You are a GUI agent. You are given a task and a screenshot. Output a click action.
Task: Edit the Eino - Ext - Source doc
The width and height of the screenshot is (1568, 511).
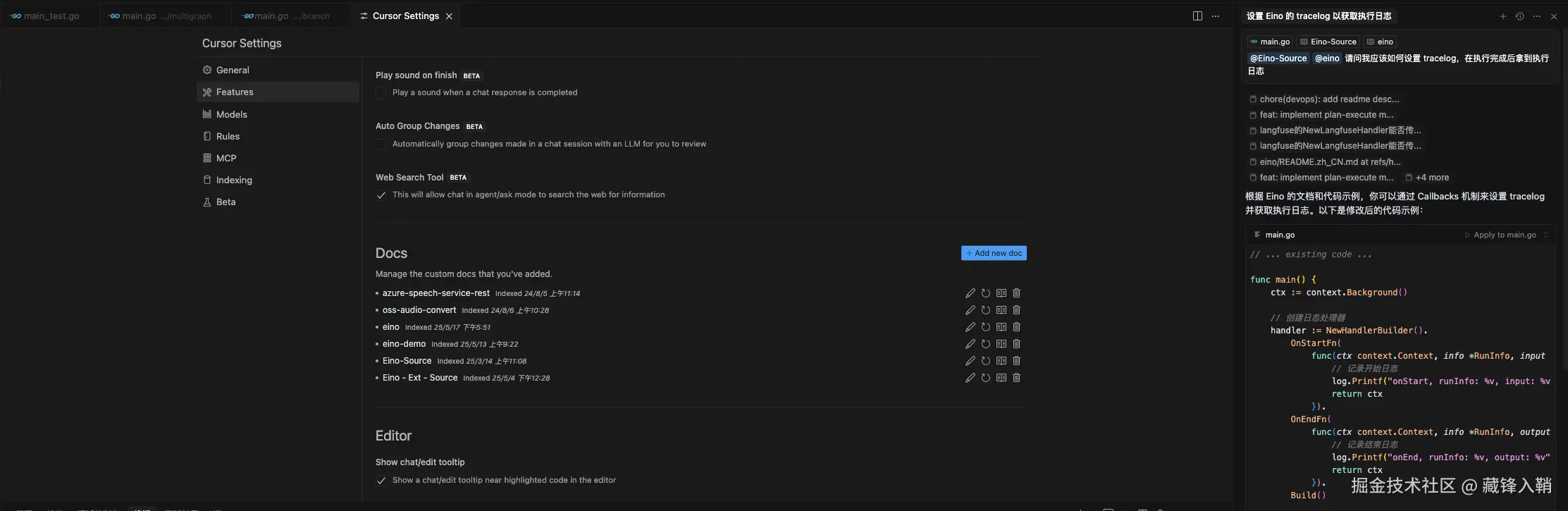tap(970, 378)
